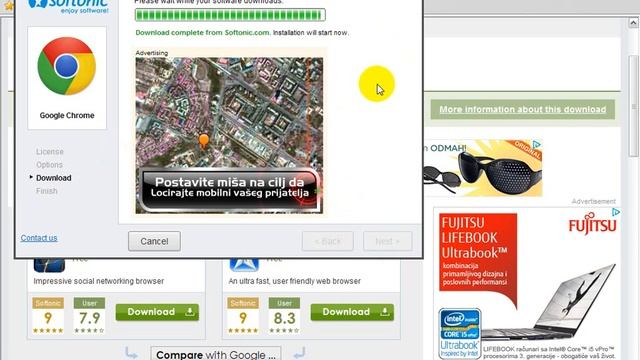The image size is (640, 360).
Task: Click Softonic rating 9 for ultra fast browser
Action: click(243, 316)
